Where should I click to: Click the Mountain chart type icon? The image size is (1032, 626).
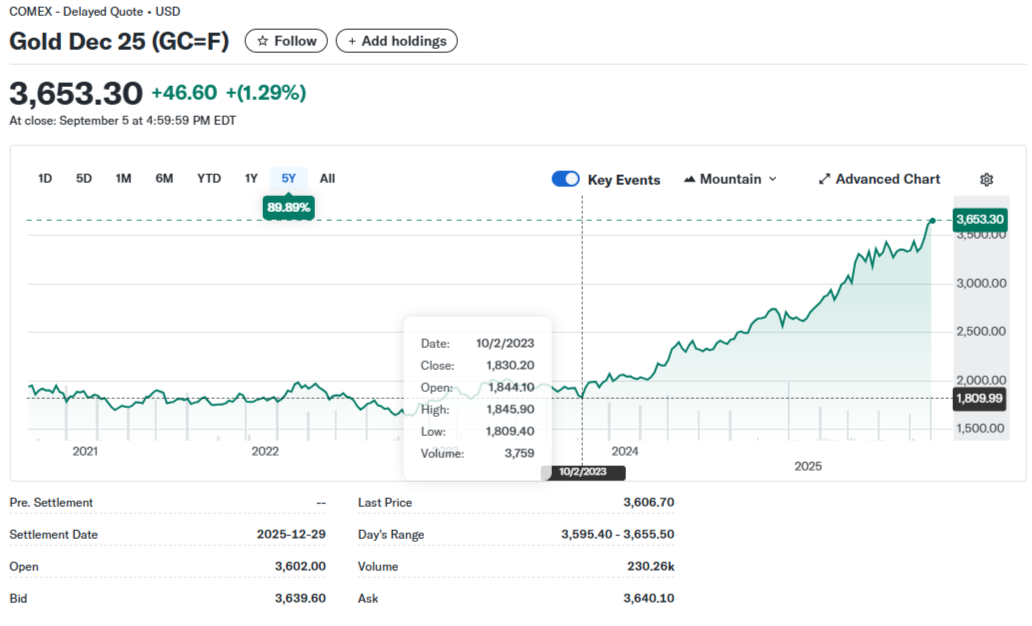pos(690,179)
